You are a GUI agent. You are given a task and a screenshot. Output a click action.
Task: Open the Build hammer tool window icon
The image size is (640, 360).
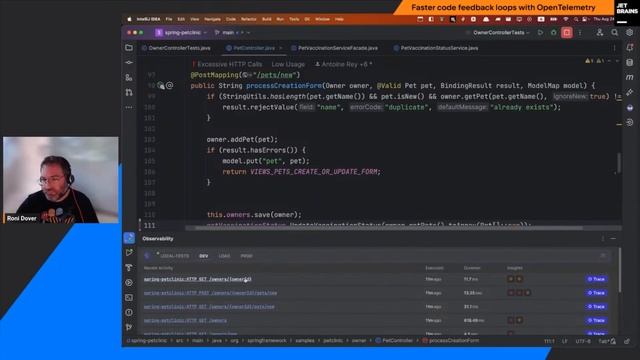[x=129, y=267]
